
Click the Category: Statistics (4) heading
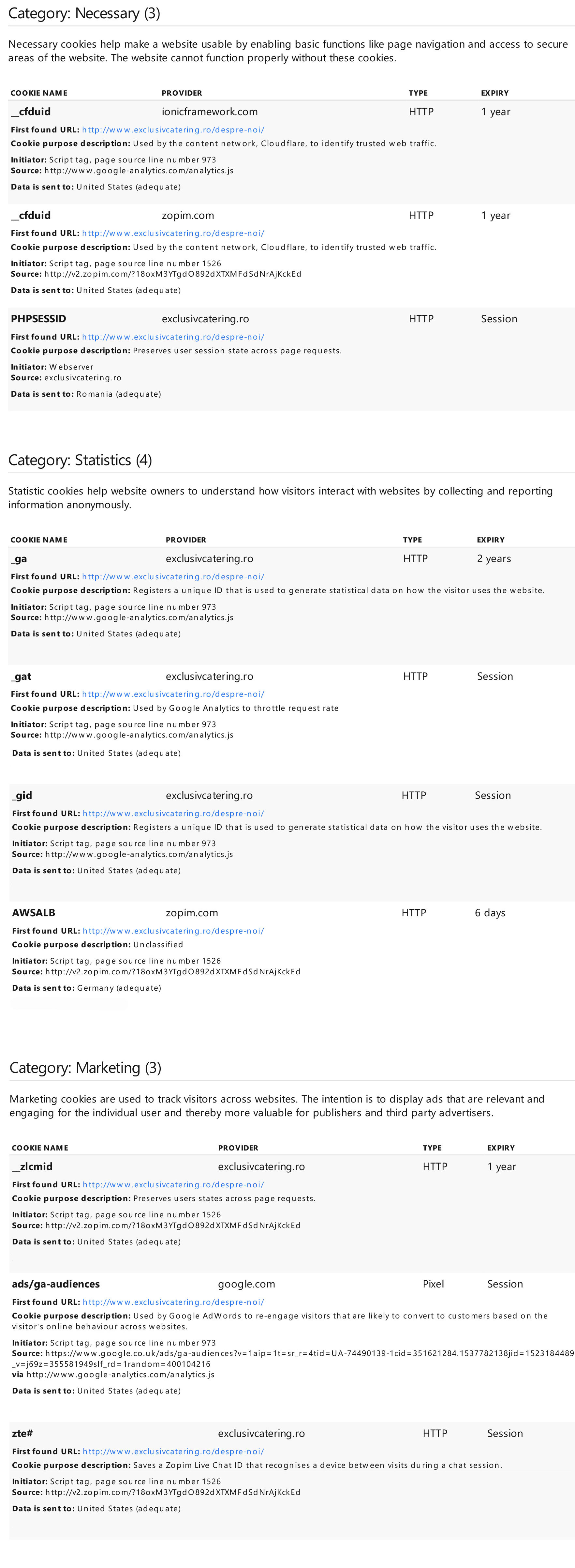point(80,460)
